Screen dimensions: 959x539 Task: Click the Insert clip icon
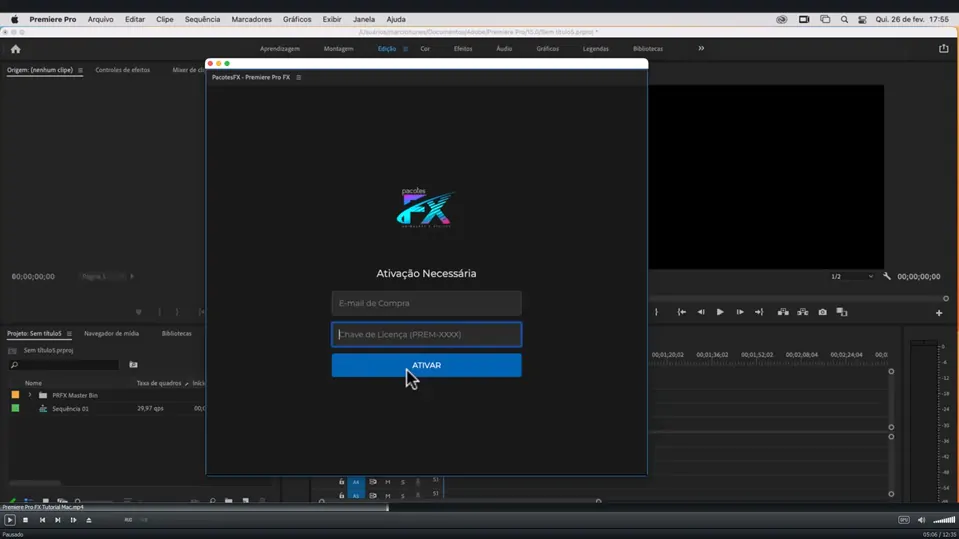coord(783,312)
